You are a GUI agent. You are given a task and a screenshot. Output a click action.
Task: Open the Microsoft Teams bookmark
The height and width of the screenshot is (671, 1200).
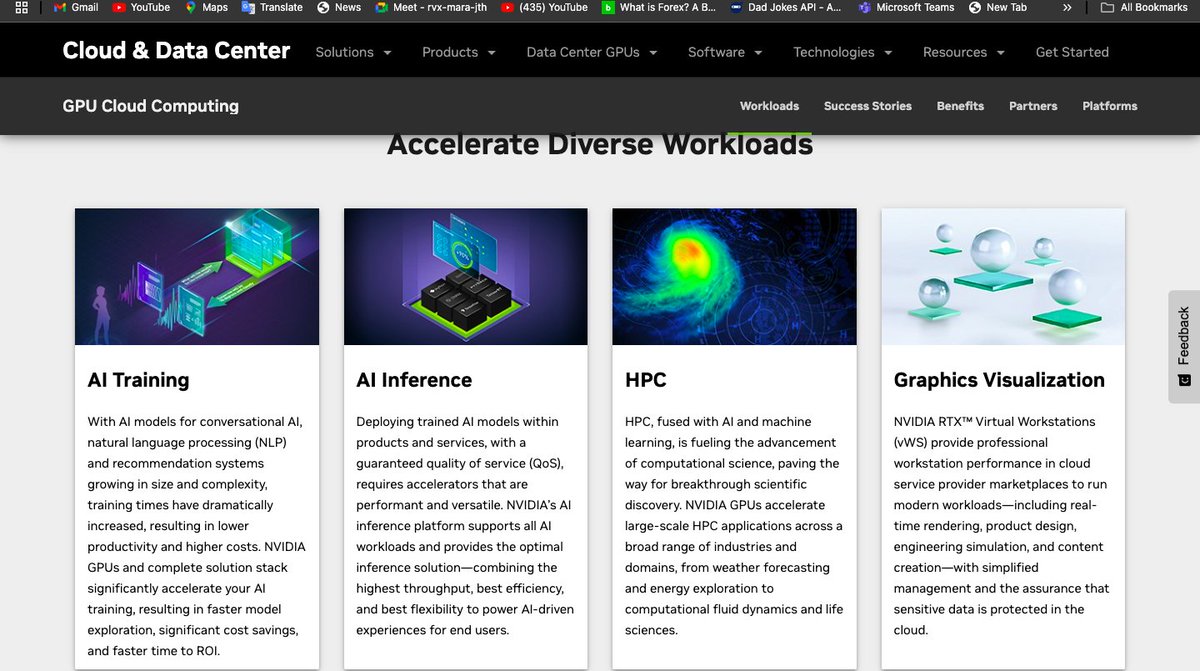[905, 7]
